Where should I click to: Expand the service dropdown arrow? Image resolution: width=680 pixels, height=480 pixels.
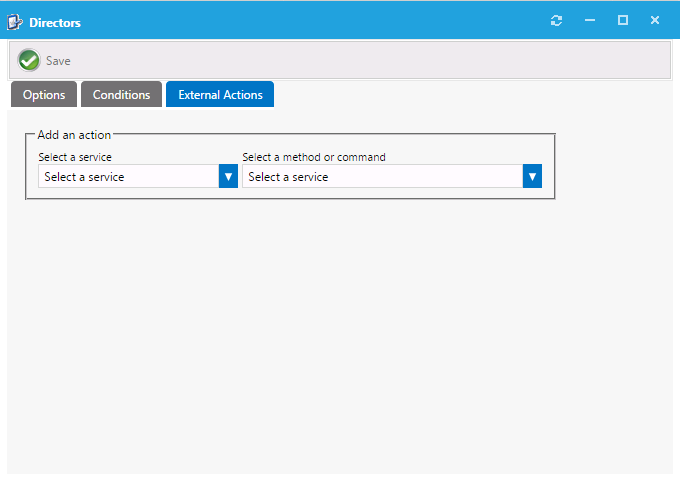click(x=228, y=177)
